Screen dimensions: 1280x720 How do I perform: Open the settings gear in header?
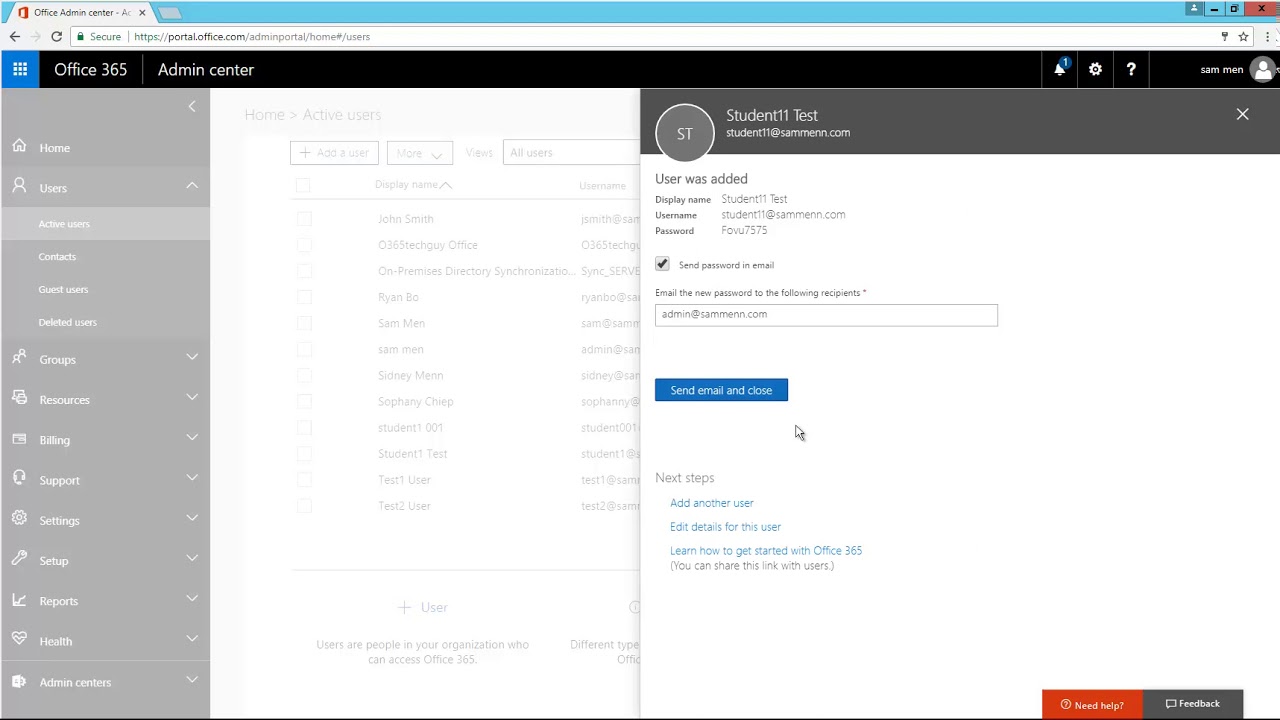[x=1096, y=69]
